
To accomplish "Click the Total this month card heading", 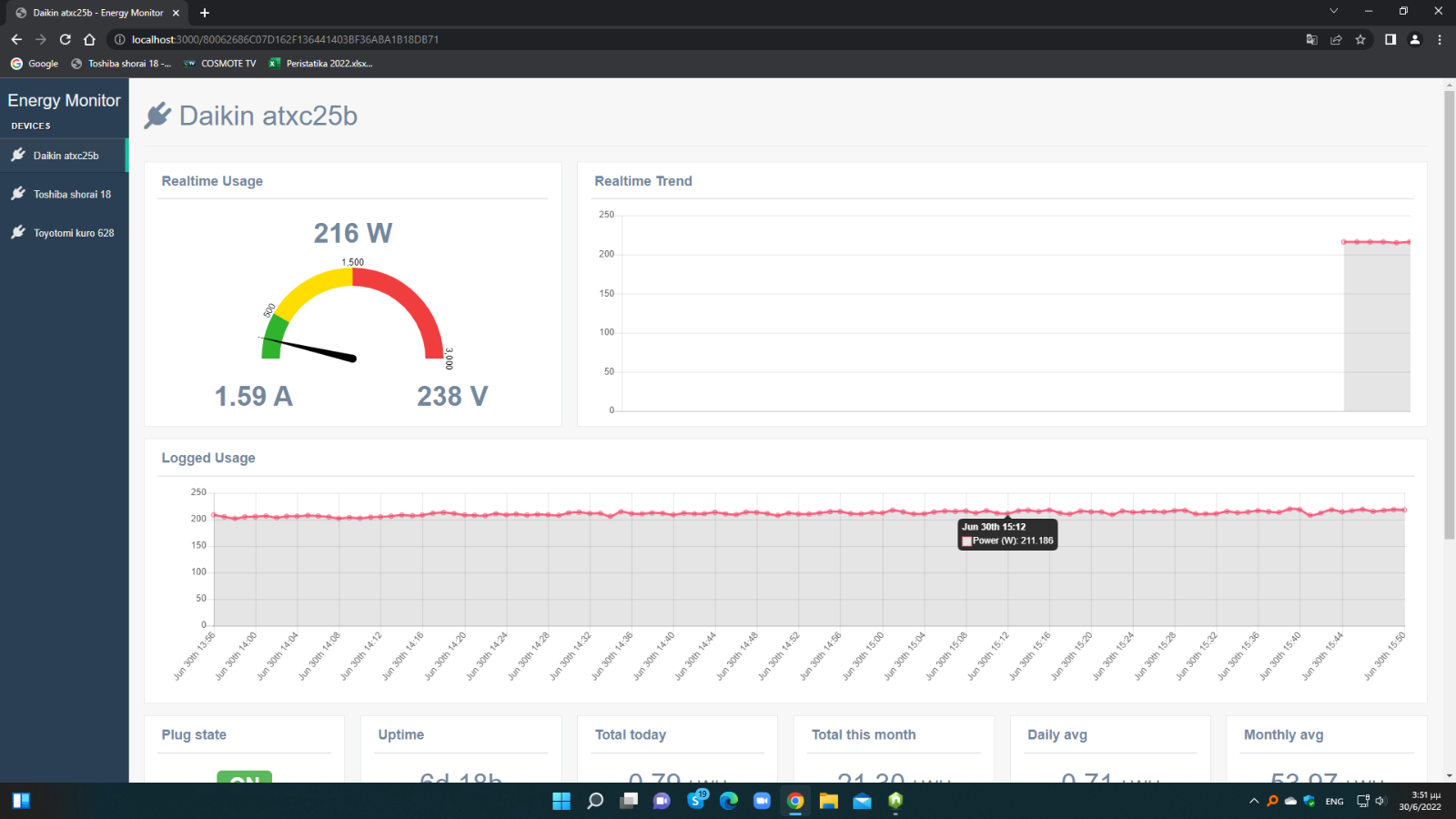I will click(x=864, y=734).
